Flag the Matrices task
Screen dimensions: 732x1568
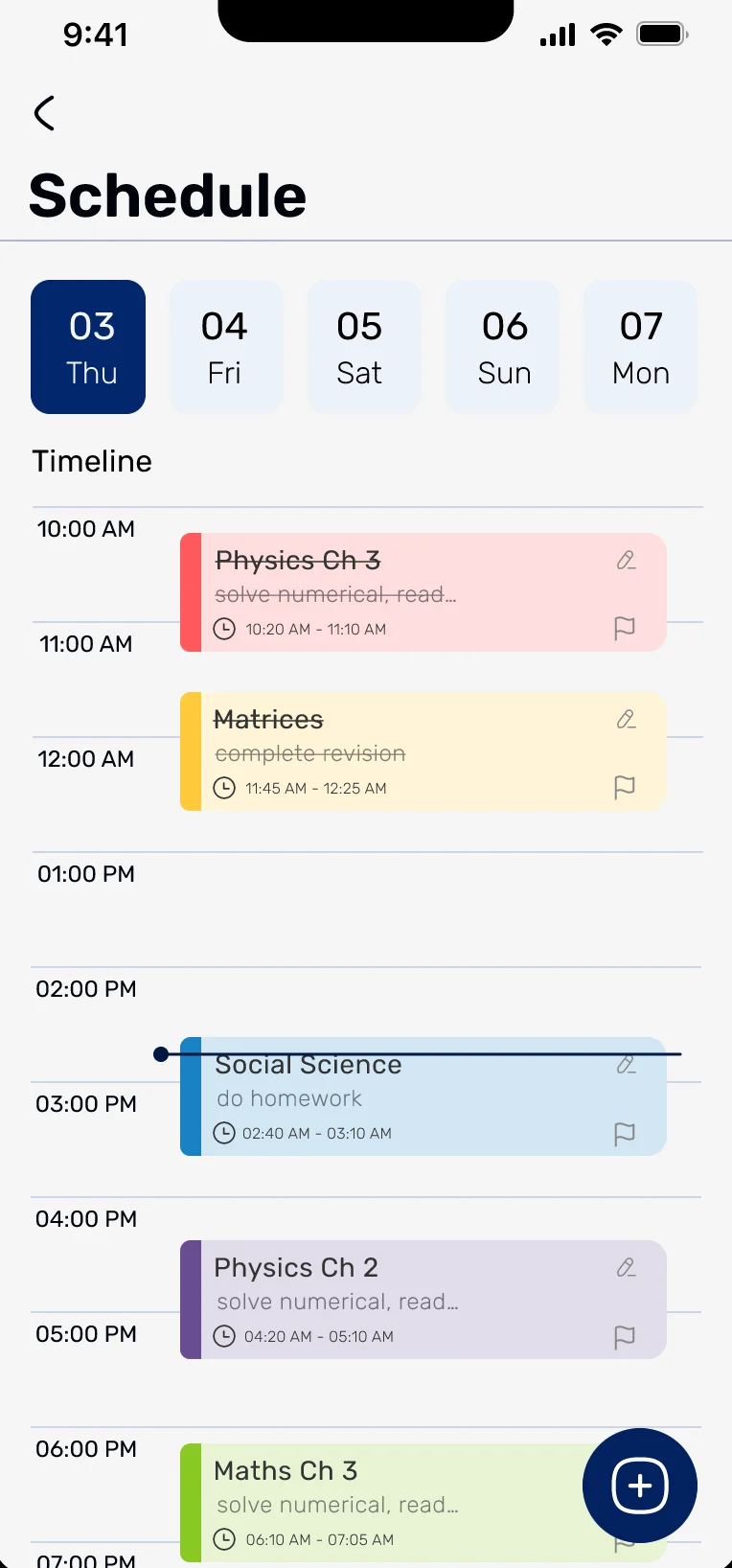[x=625, y=787]
